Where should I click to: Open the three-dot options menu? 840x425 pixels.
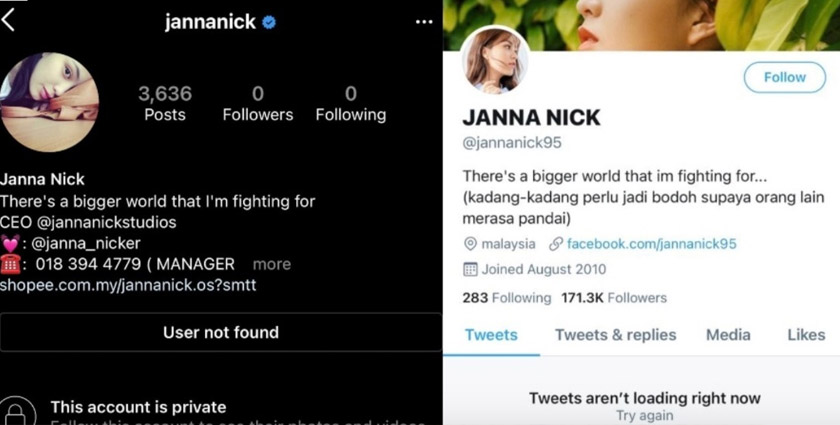pos(424,22)
